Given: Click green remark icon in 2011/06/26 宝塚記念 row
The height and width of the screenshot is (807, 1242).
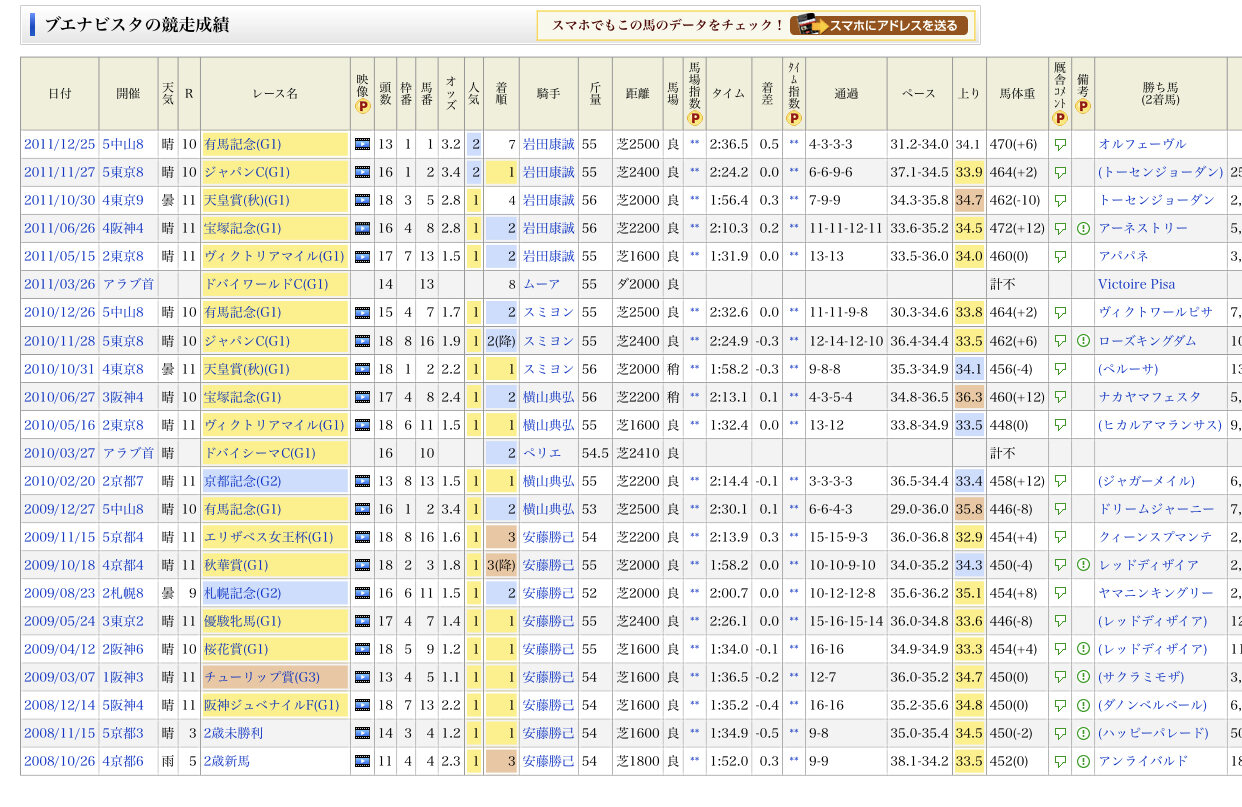Looking at the screenshot, I should [x=1082, y=228].
